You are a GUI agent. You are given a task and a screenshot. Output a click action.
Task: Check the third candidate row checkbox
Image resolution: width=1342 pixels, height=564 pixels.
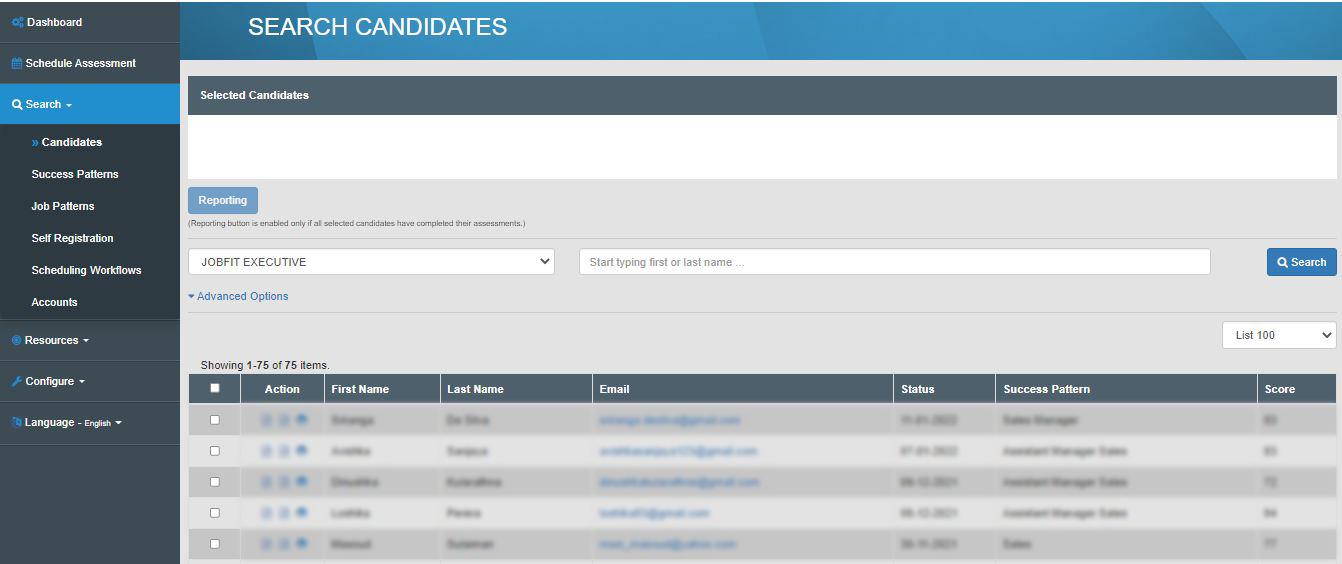[x=214, y=482]
